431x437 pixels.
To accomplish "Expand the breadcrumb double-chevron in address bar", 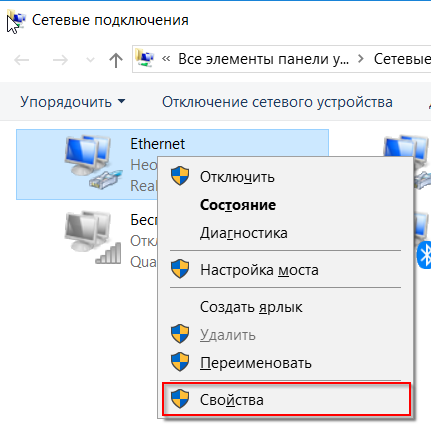I will pos(166,59).
